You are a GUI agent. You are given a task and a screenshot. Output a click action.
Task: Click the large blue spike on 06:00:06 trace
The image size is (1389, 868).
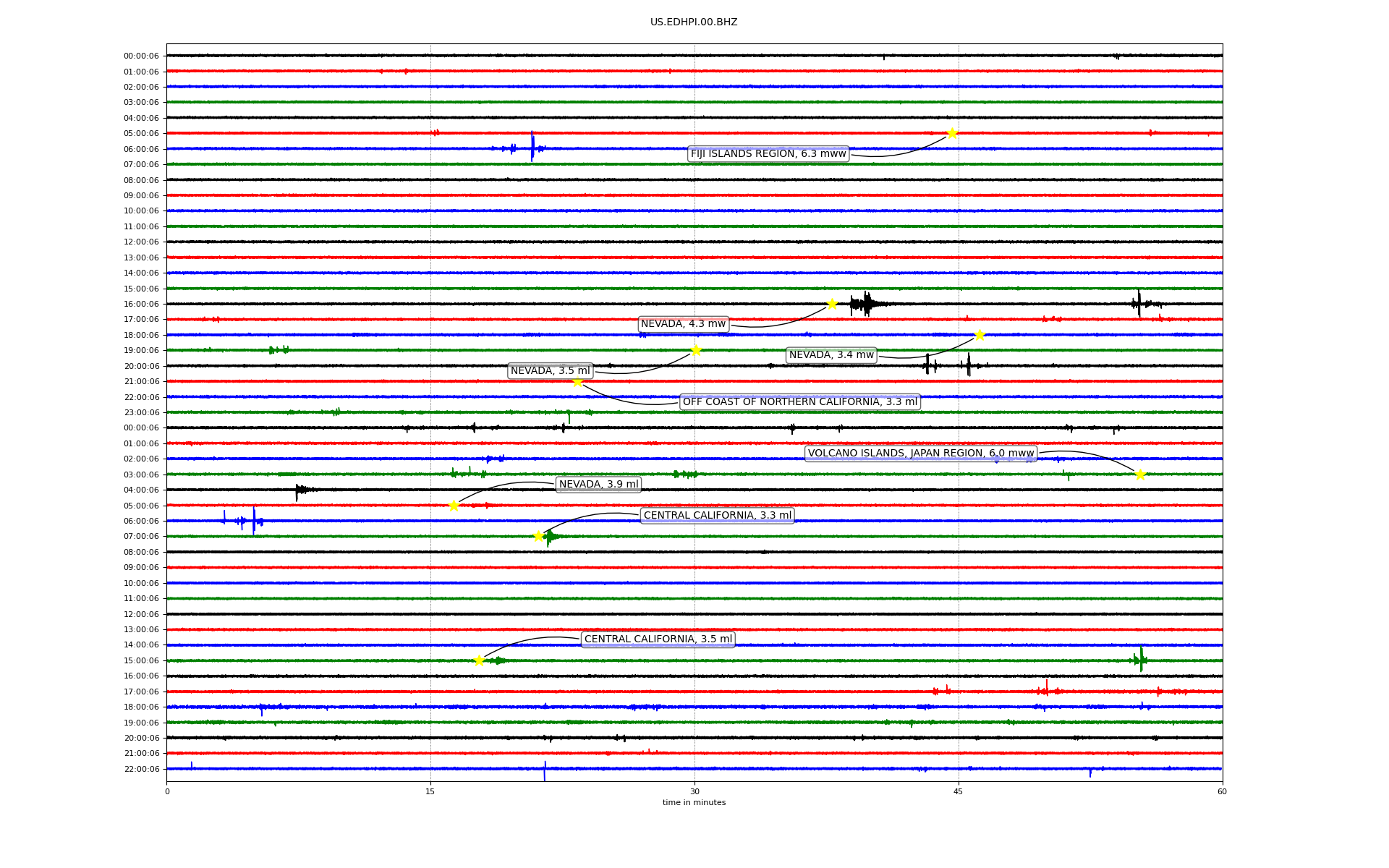[x=532, y=145]
